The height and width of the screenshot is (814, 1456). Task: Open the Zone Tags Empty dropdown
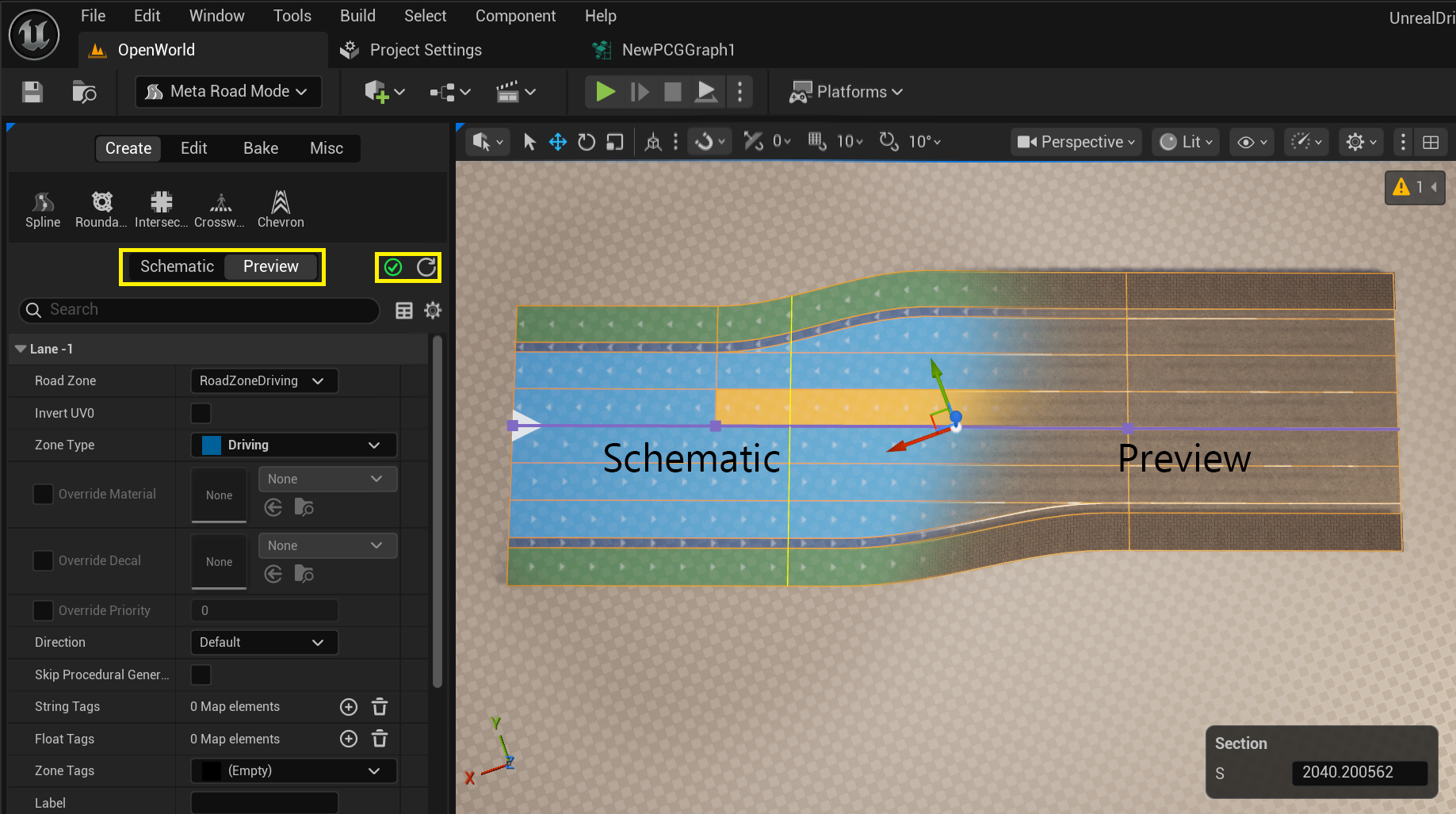(293, 770)
